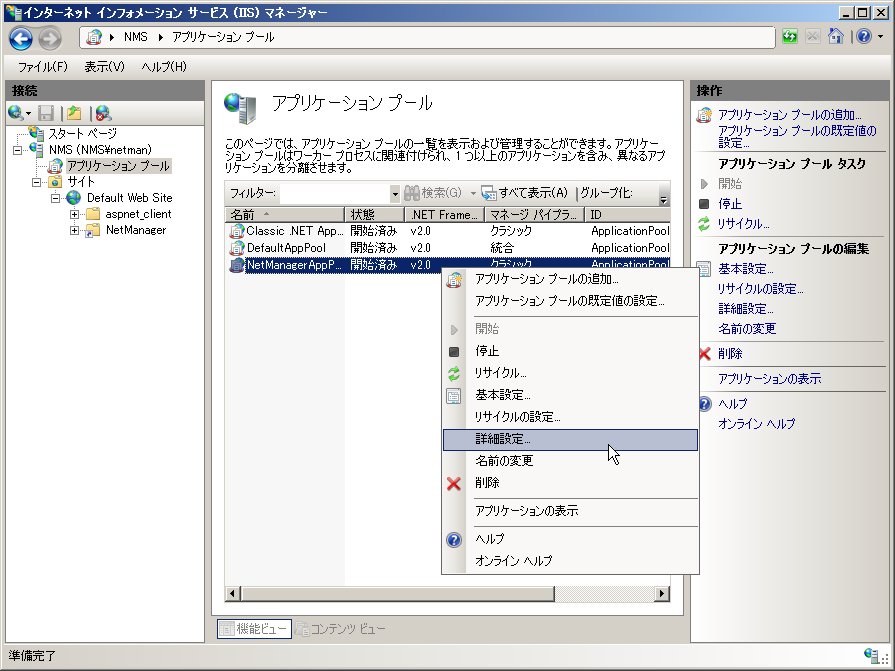This screenshot has width=895, height=671.
Task: Click the context menu stop square icon
Action: [x=454, y=351]
